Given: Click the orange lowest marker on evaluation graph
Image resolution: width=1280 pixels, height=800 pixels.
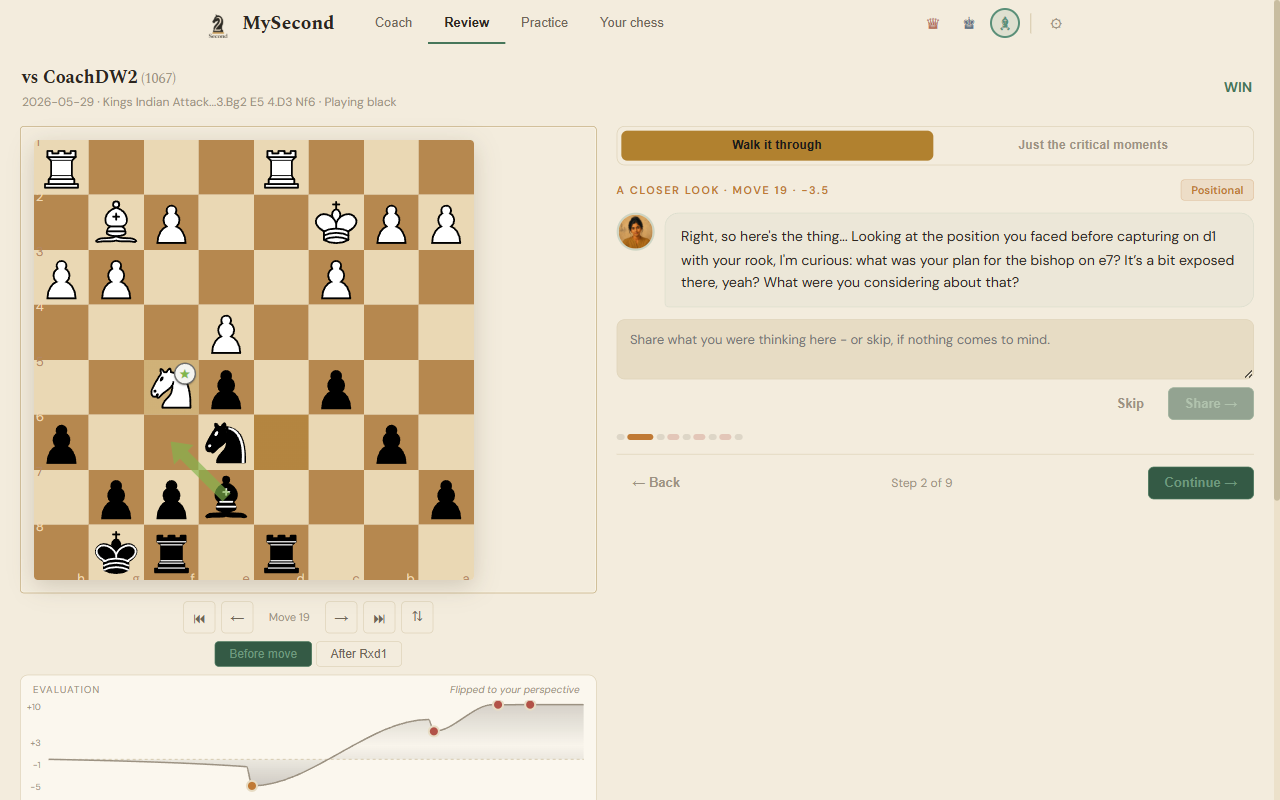Looking at the screenshot, I should pyautogui.click(x=252, y=786).
